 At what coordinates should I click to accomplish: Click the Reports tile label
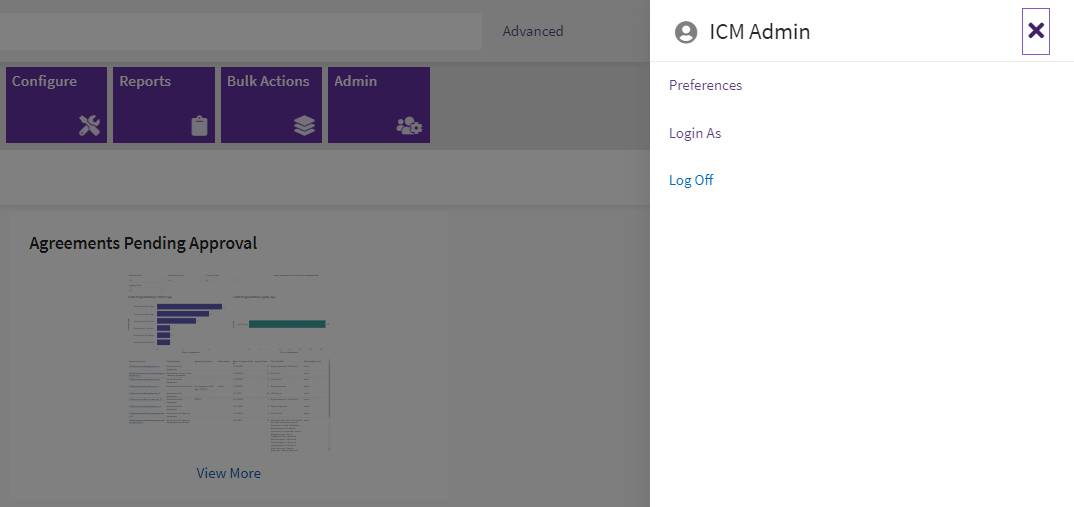[145, 81]
